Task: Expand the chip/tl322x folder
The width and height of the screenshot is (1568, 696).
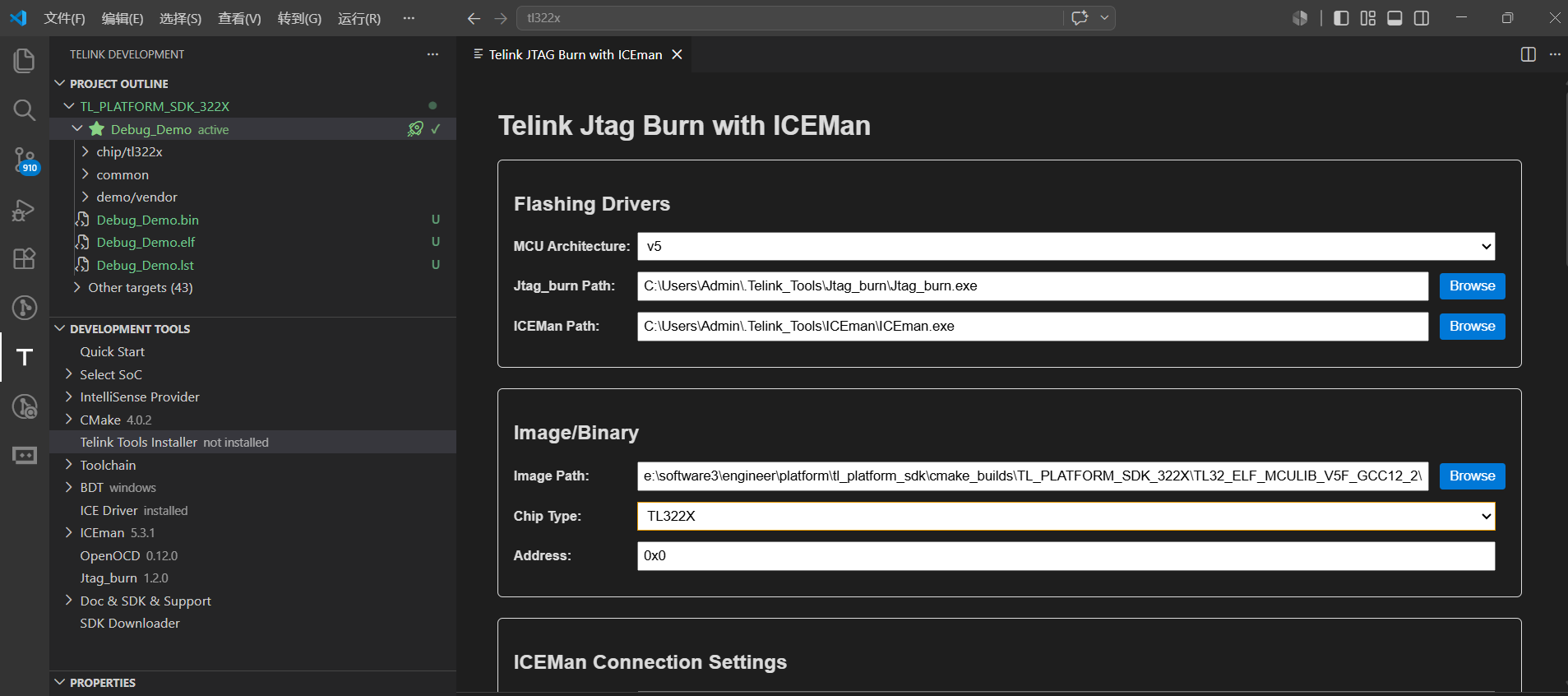Action: click(x=86, y=151)
